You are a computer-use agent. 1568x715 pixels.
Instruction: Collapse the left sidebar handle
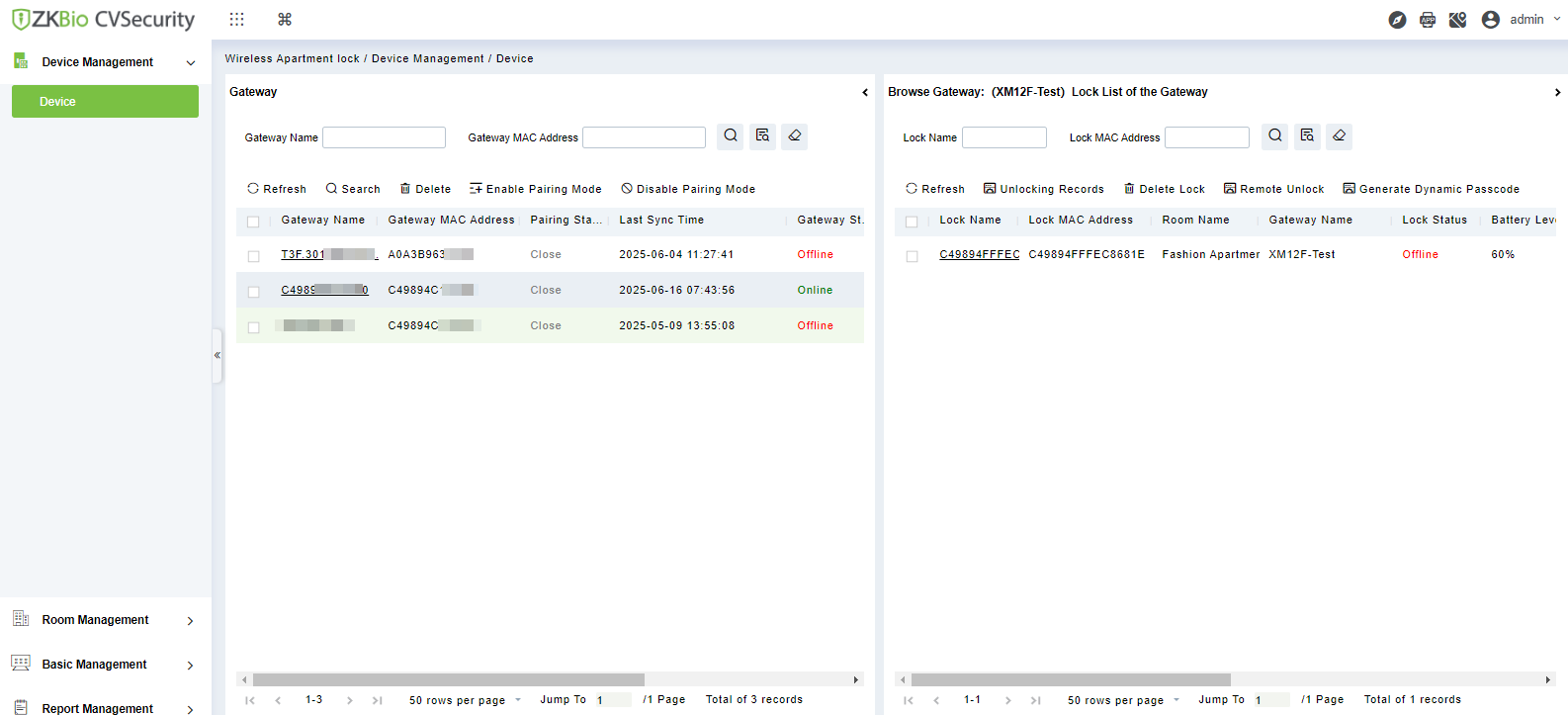[x=217, y=355]
